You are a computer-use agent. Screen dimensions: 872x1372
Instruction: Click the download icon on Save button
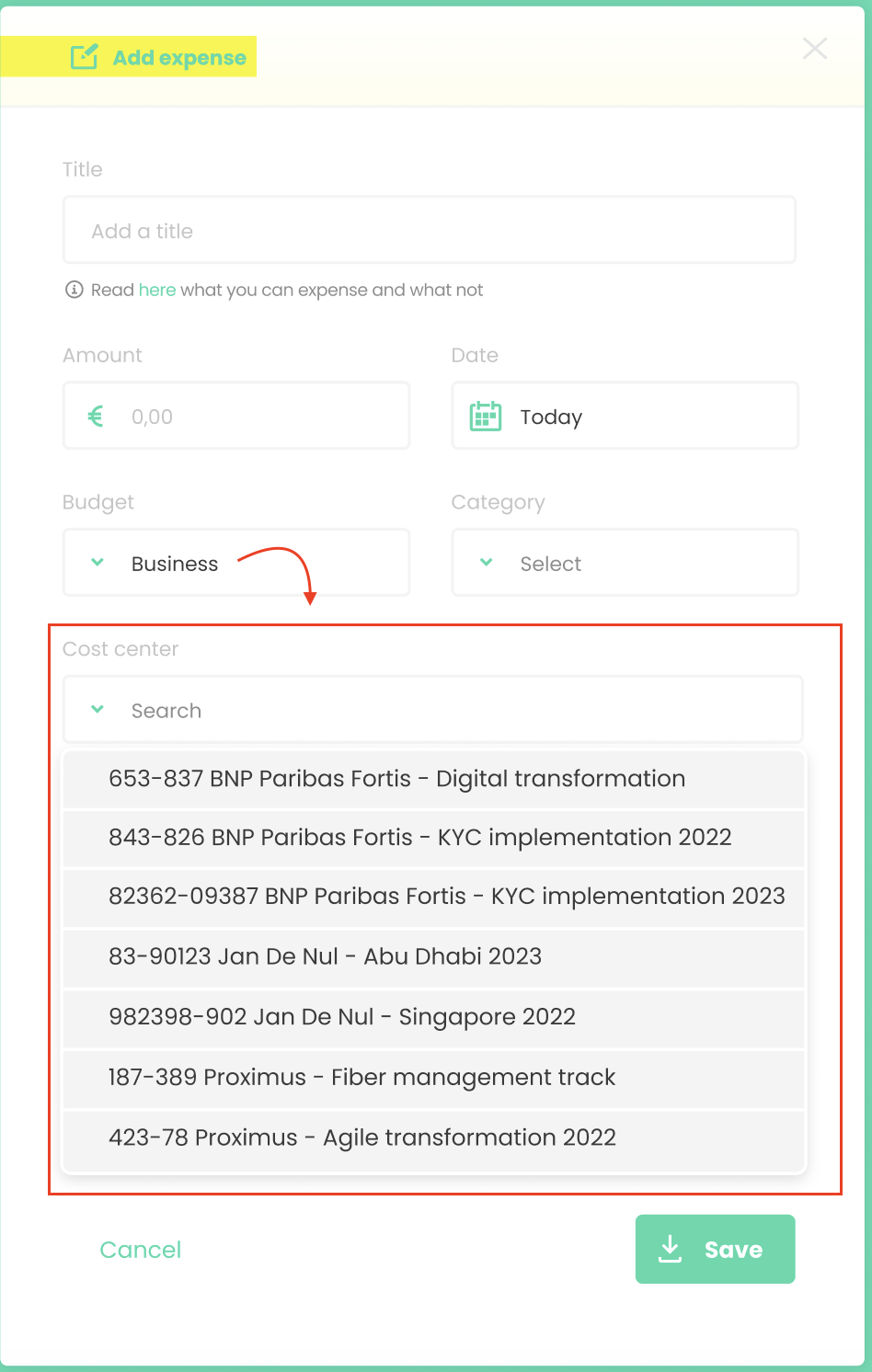pyautogui.click(x=671, y=1249)
